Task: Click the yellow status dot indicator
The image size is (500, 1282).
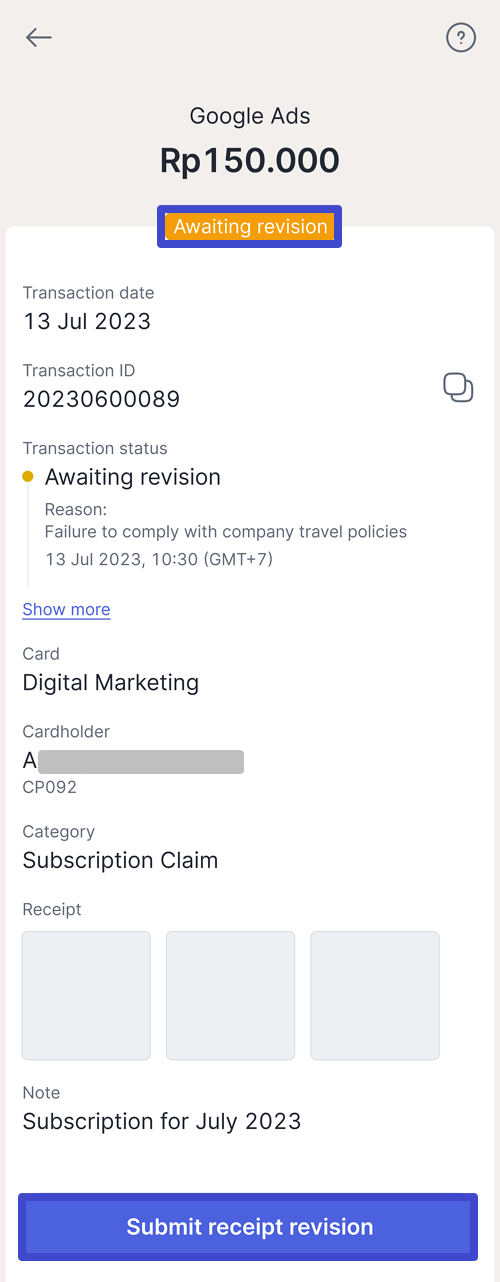Action: click(x=28, y=477)
